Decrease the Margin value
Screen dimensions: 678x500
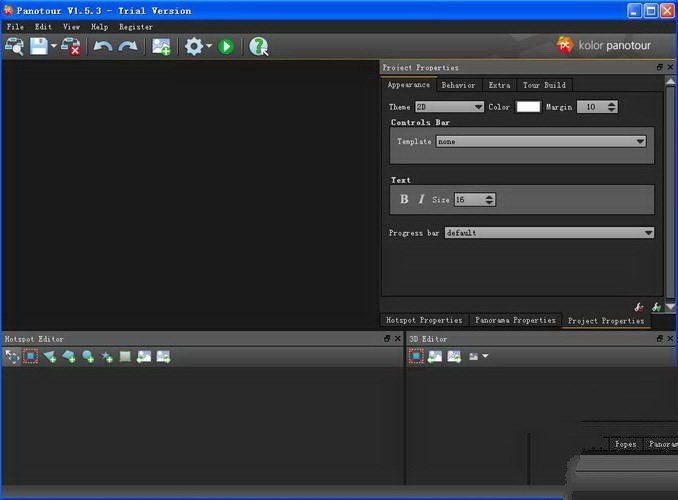(611, 110)
